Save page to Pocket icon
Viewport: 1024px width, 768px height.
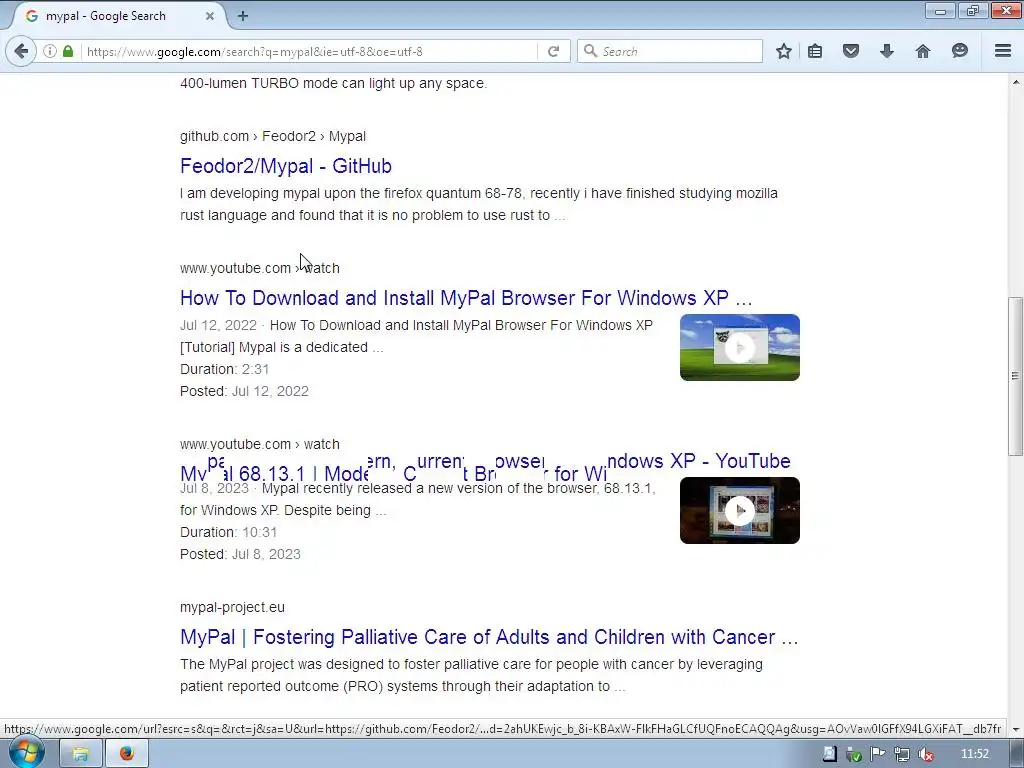850,51
